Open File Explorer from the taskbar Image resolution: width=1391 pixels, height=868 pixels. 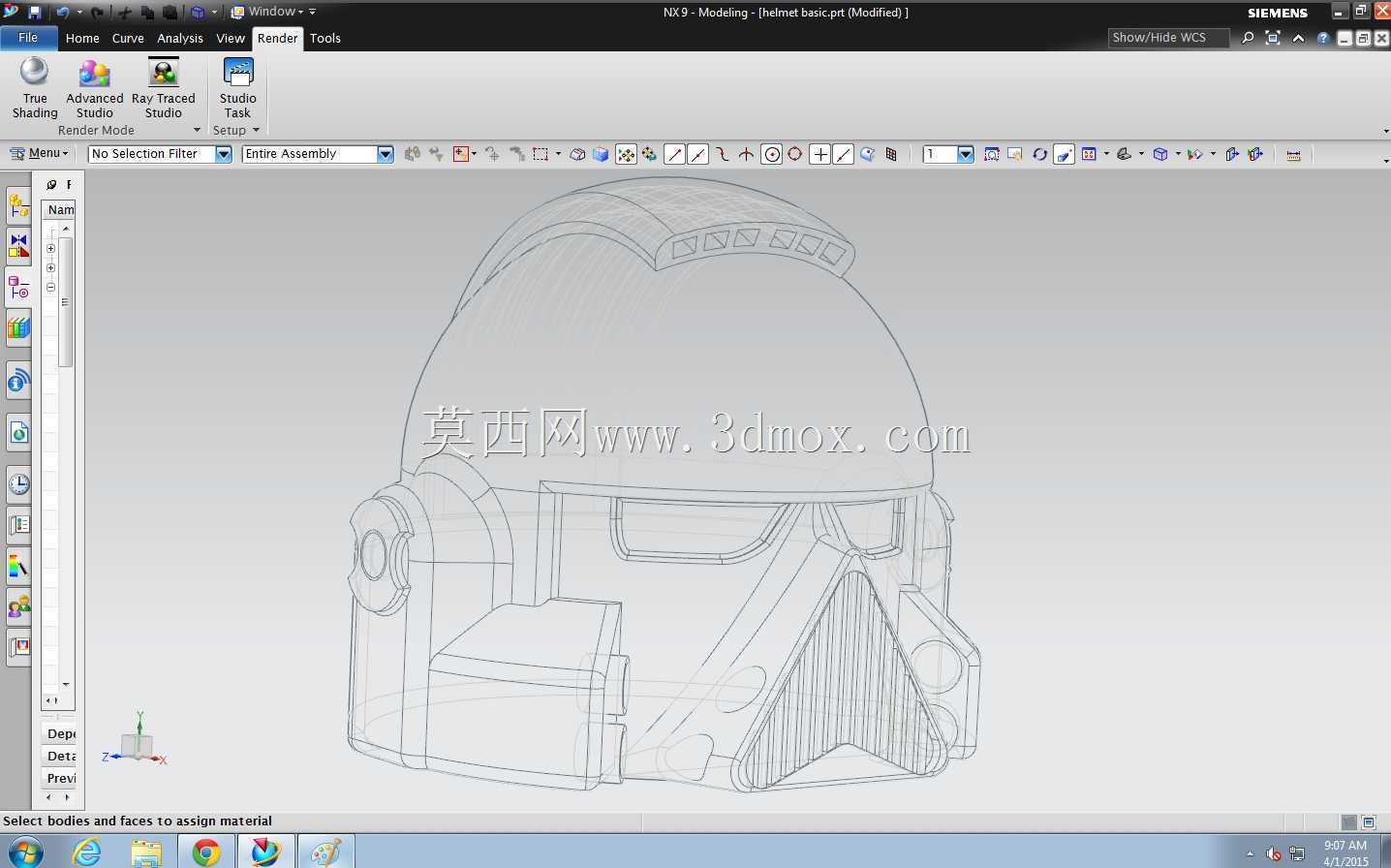[x=146, y=852]
